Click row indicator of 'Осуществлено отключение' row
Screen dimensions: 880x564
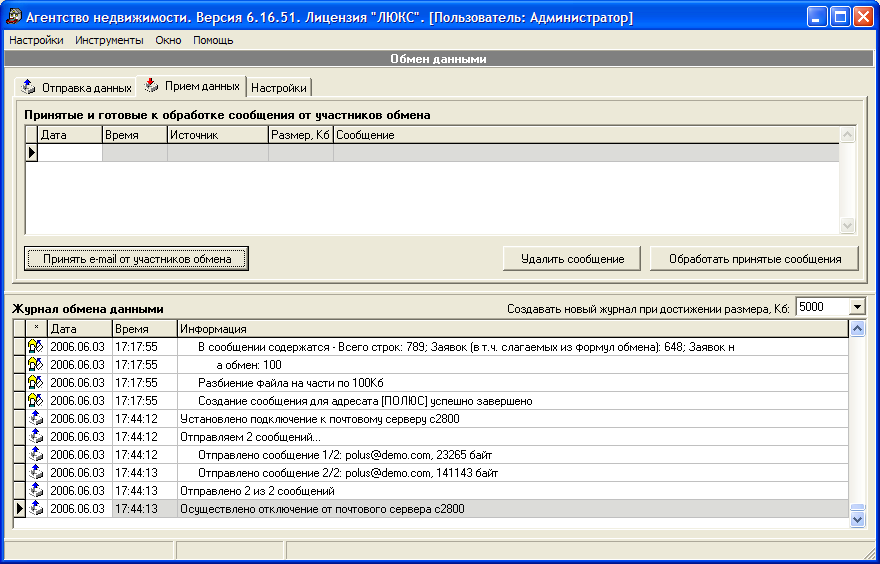pyautogui.click(x=20, y=508)
